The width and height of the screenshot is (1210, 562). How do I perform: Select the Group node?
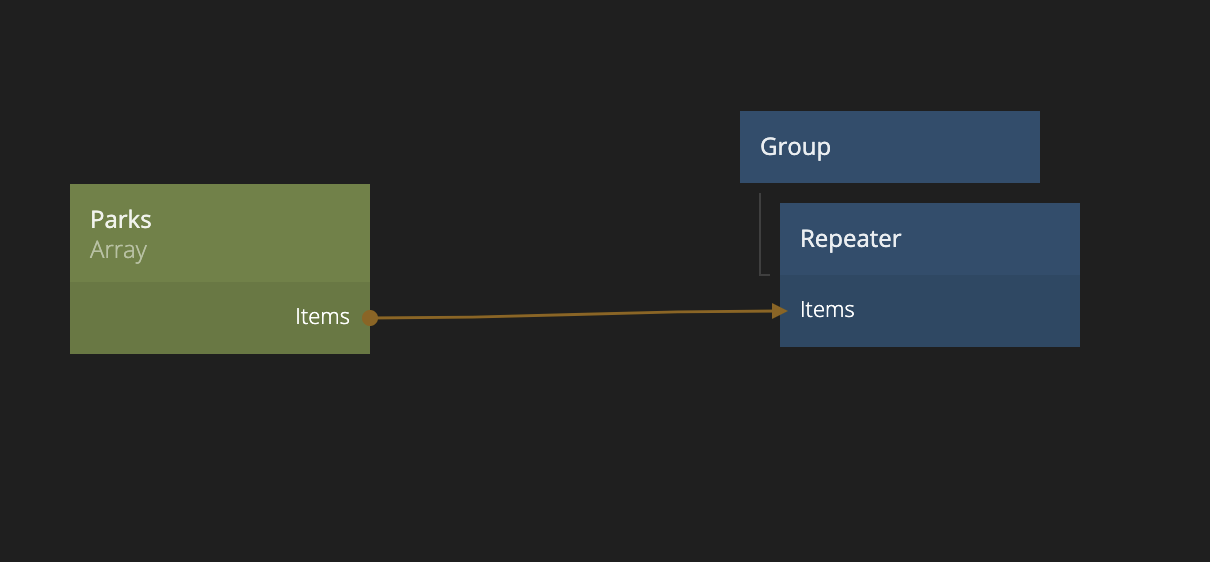889,147
